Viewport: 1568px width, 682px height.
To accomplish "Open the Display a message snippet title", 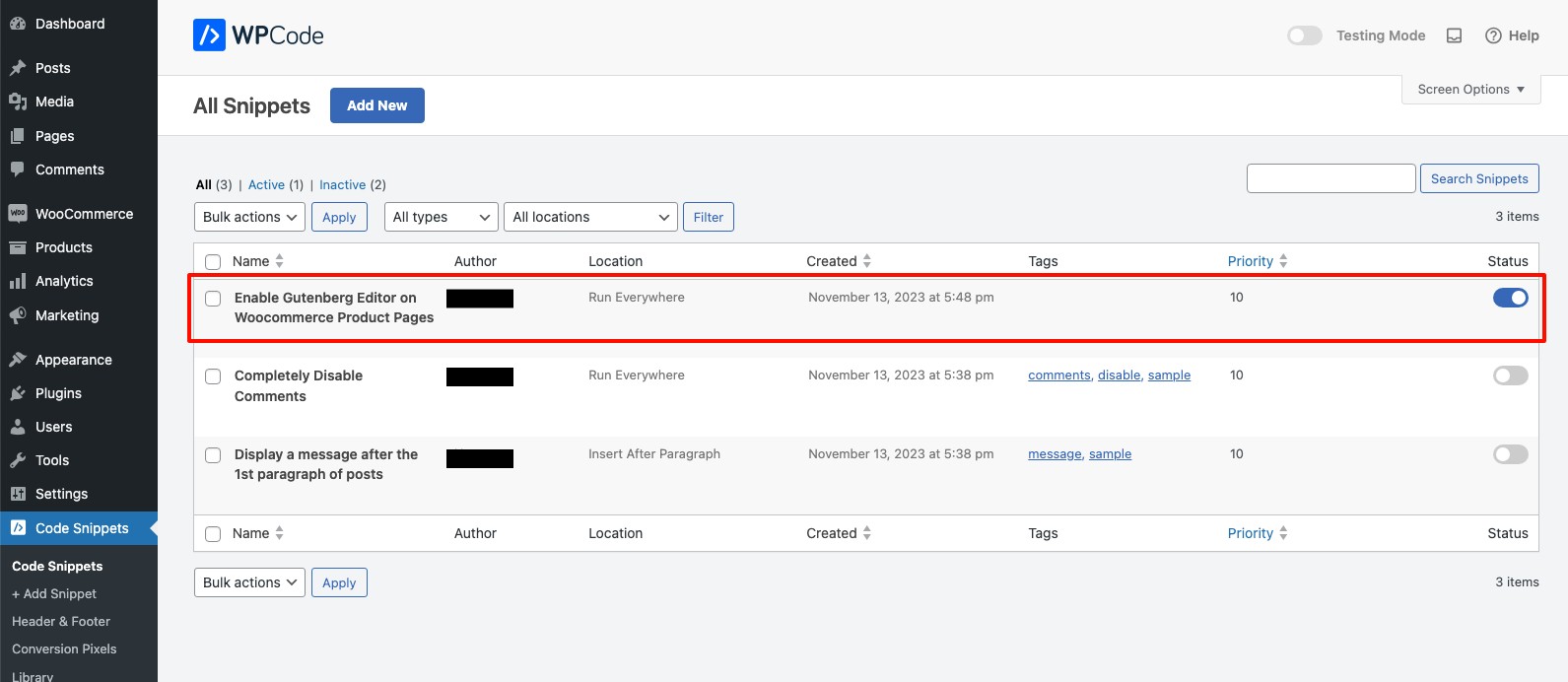I will (x=326, y=464).
